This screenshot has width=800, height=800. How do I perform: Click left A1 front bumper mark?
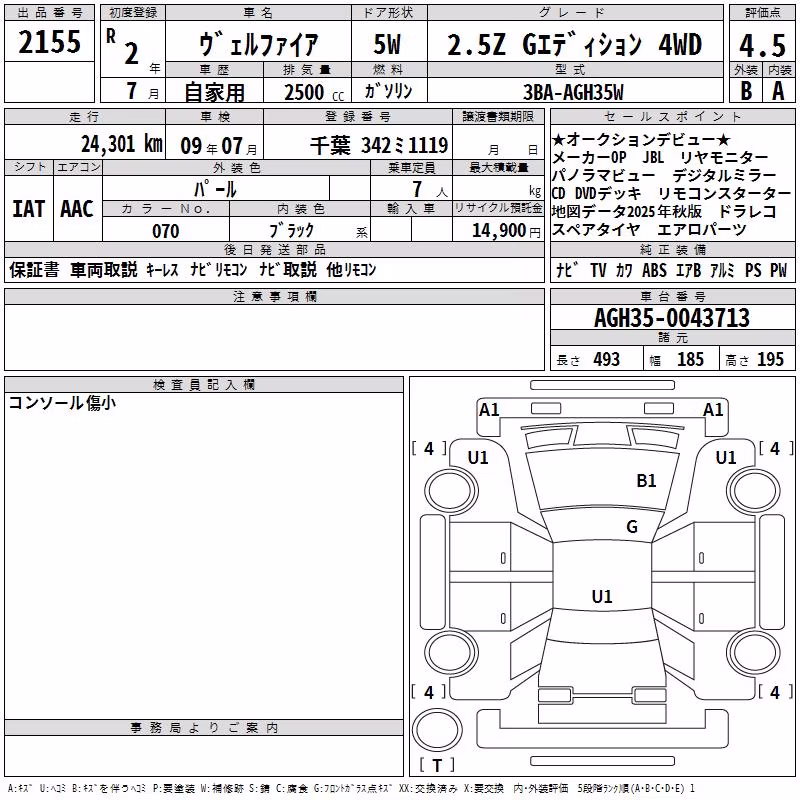489,410
